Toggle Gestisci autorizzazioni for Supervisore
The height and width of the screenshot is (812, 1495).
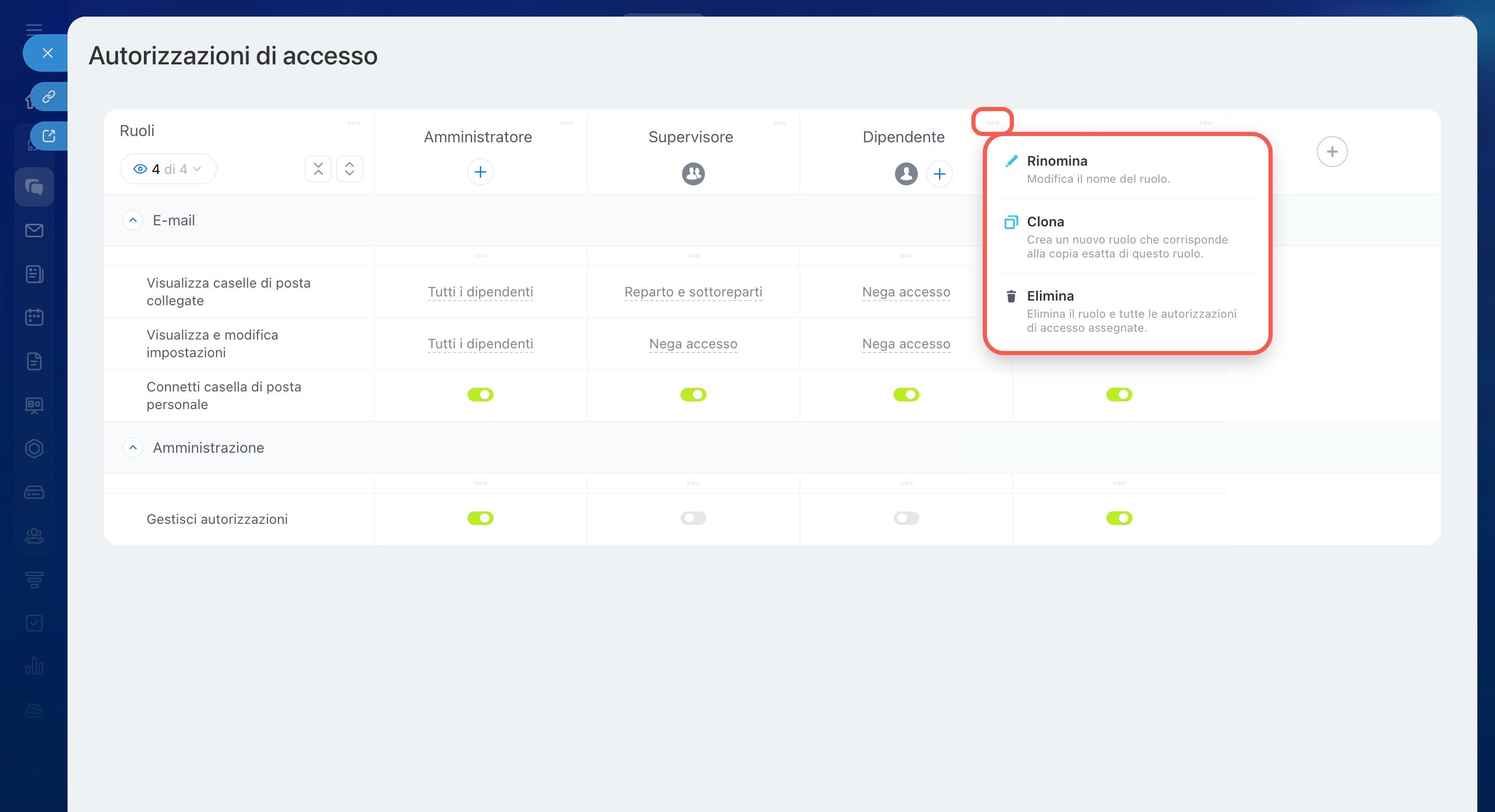(693, 518)
